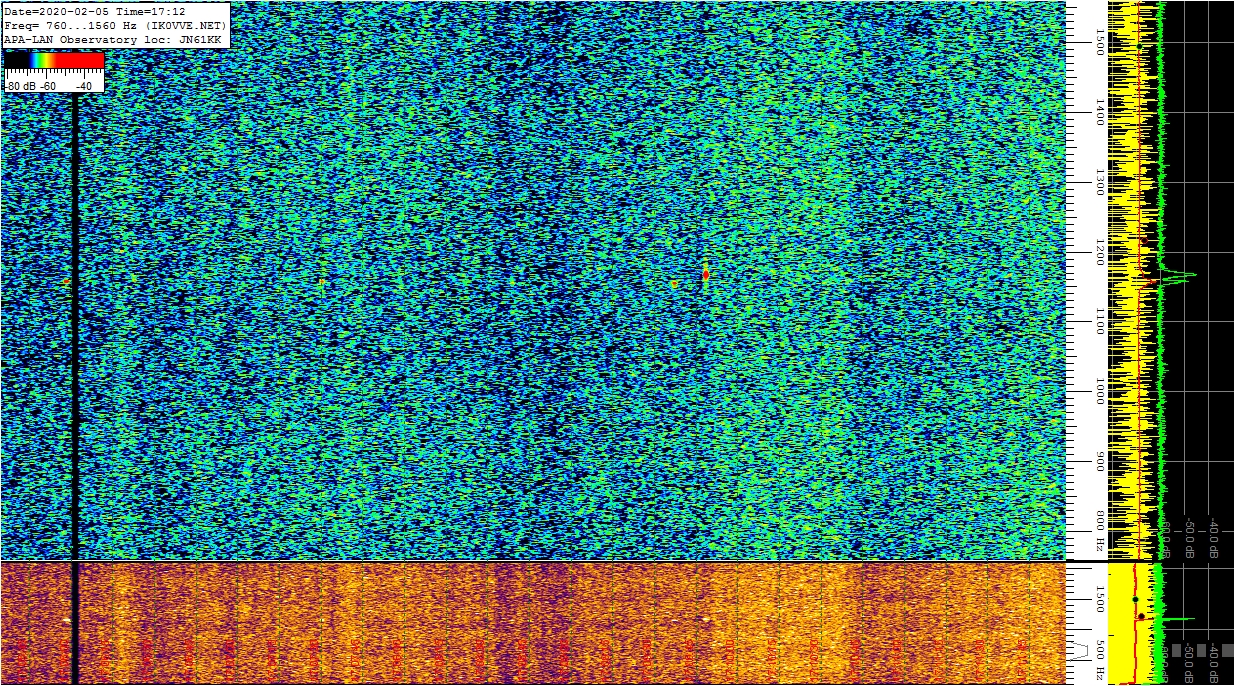Click the 1500 label on the lower frequency axis

point(1100,599)
